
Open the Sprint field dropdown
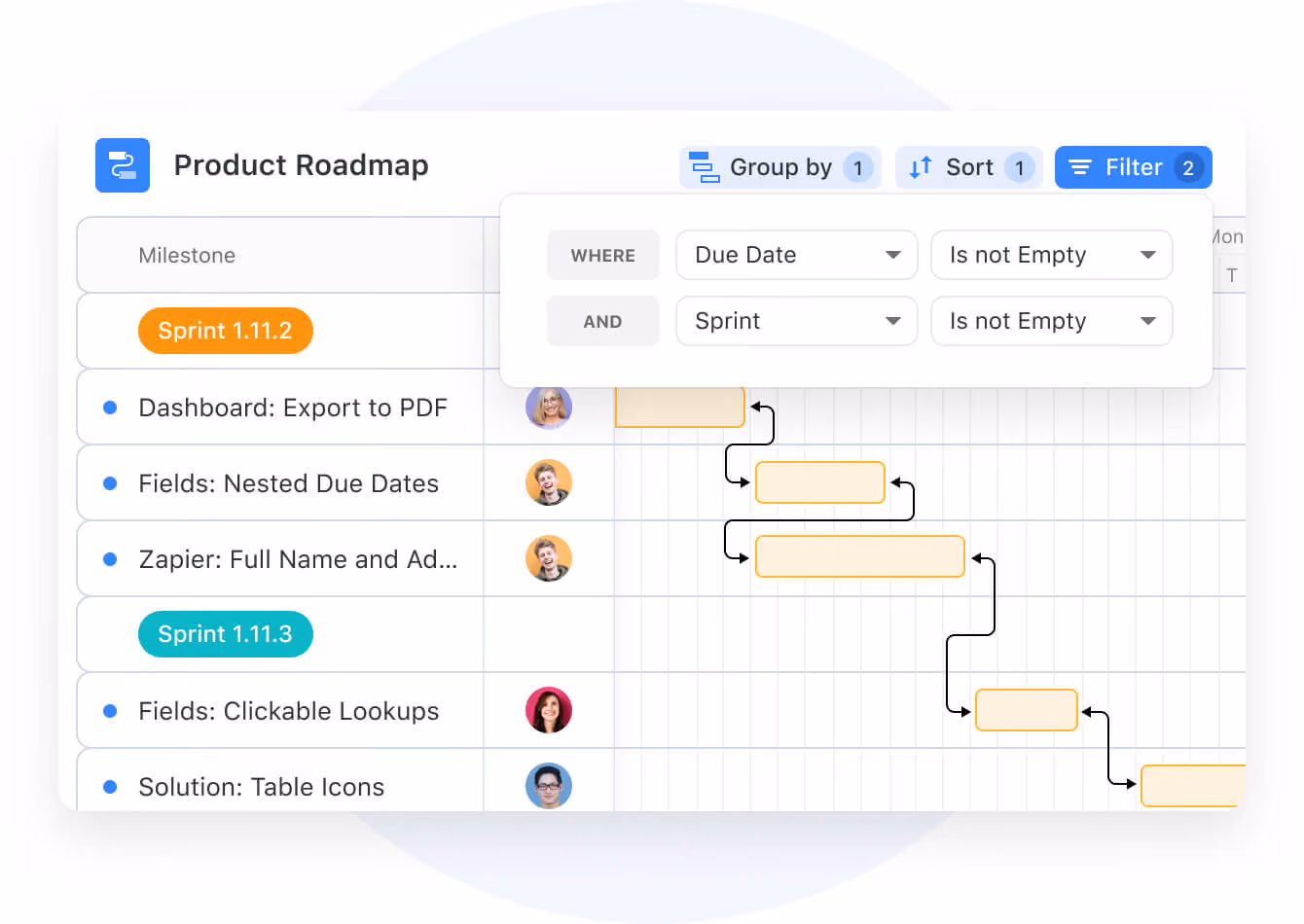[x=797, y=321]
